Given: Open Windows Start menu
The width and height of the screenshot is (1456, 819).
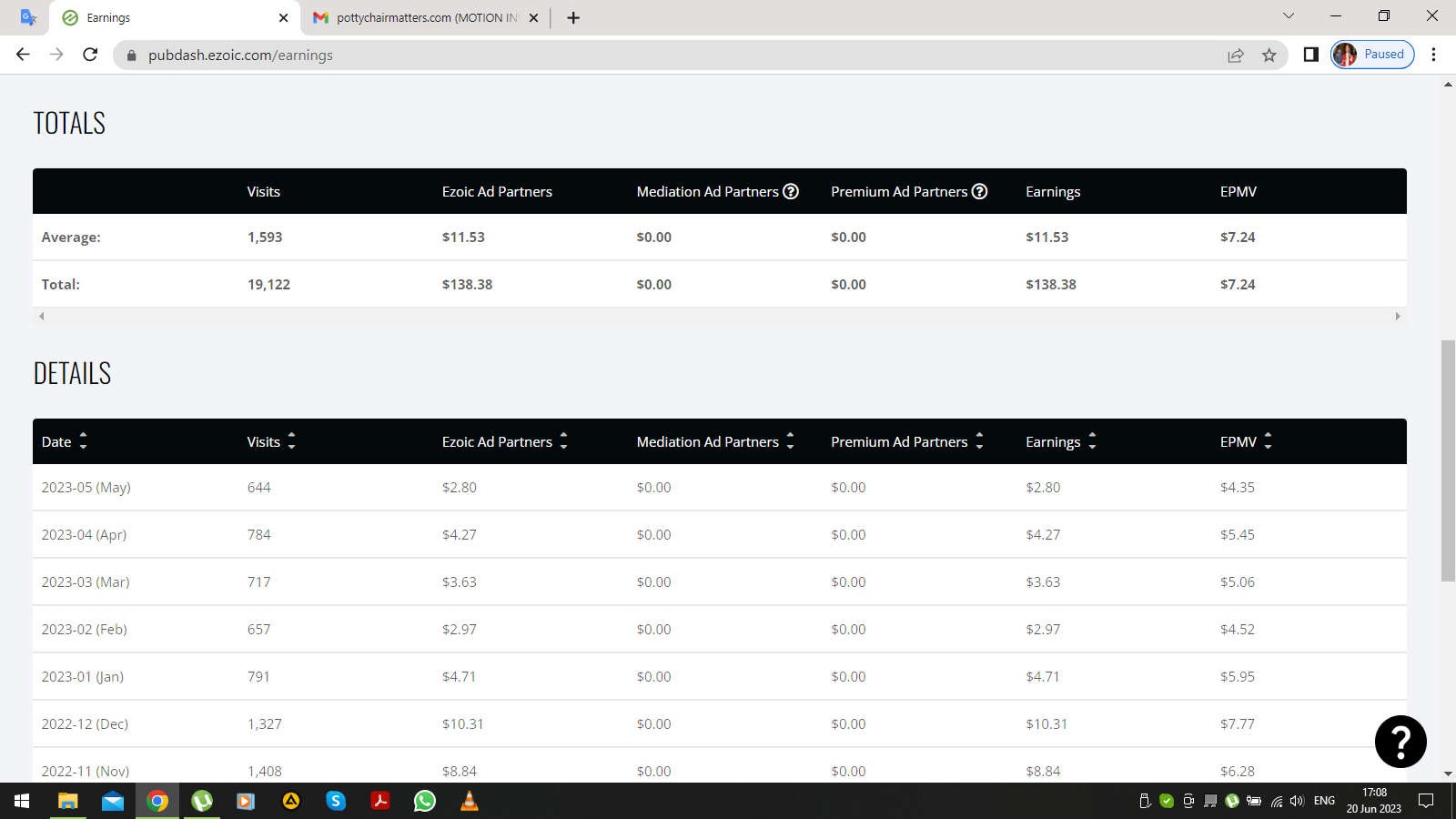Looking at the screenshot, I should tap(22, 801).
